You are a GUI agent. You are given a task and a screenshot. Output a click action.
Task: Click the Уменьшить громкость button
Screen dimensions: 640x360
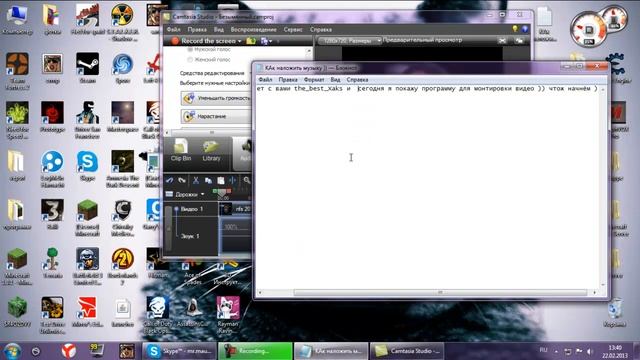click(216, 98)
